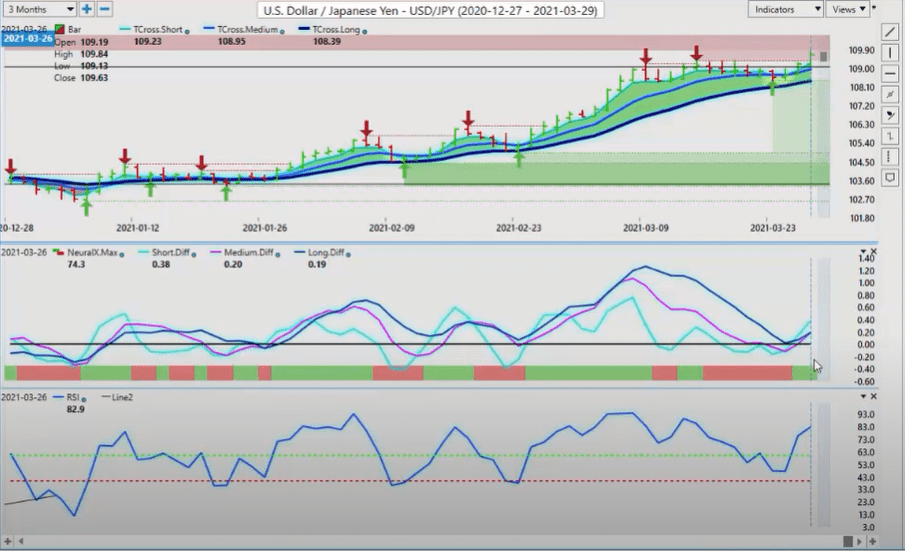Select the crossed-line drawing tool

891,95
